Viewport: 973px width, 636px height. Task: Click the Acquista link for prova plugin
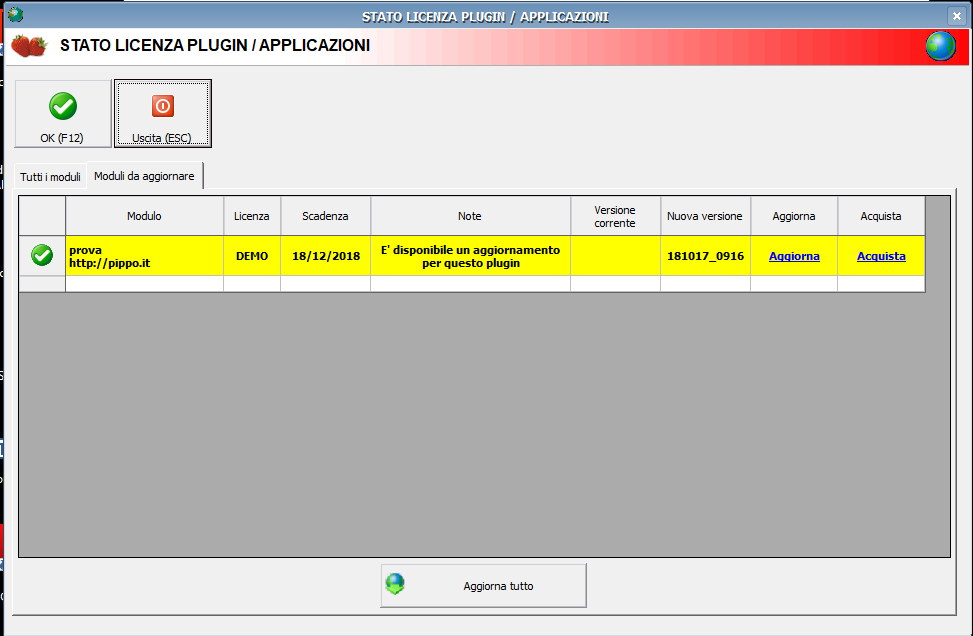[881, 256]
